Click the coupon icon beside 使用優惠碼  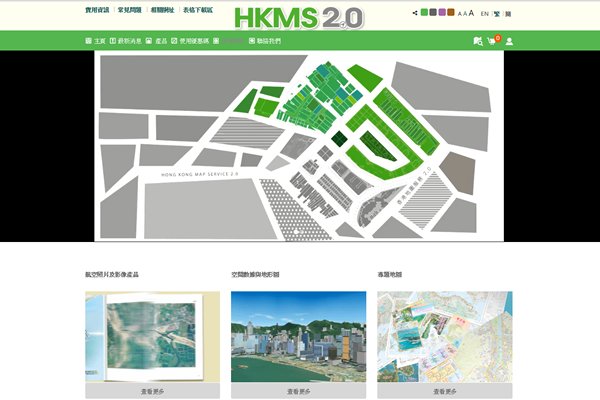point(174,41)
